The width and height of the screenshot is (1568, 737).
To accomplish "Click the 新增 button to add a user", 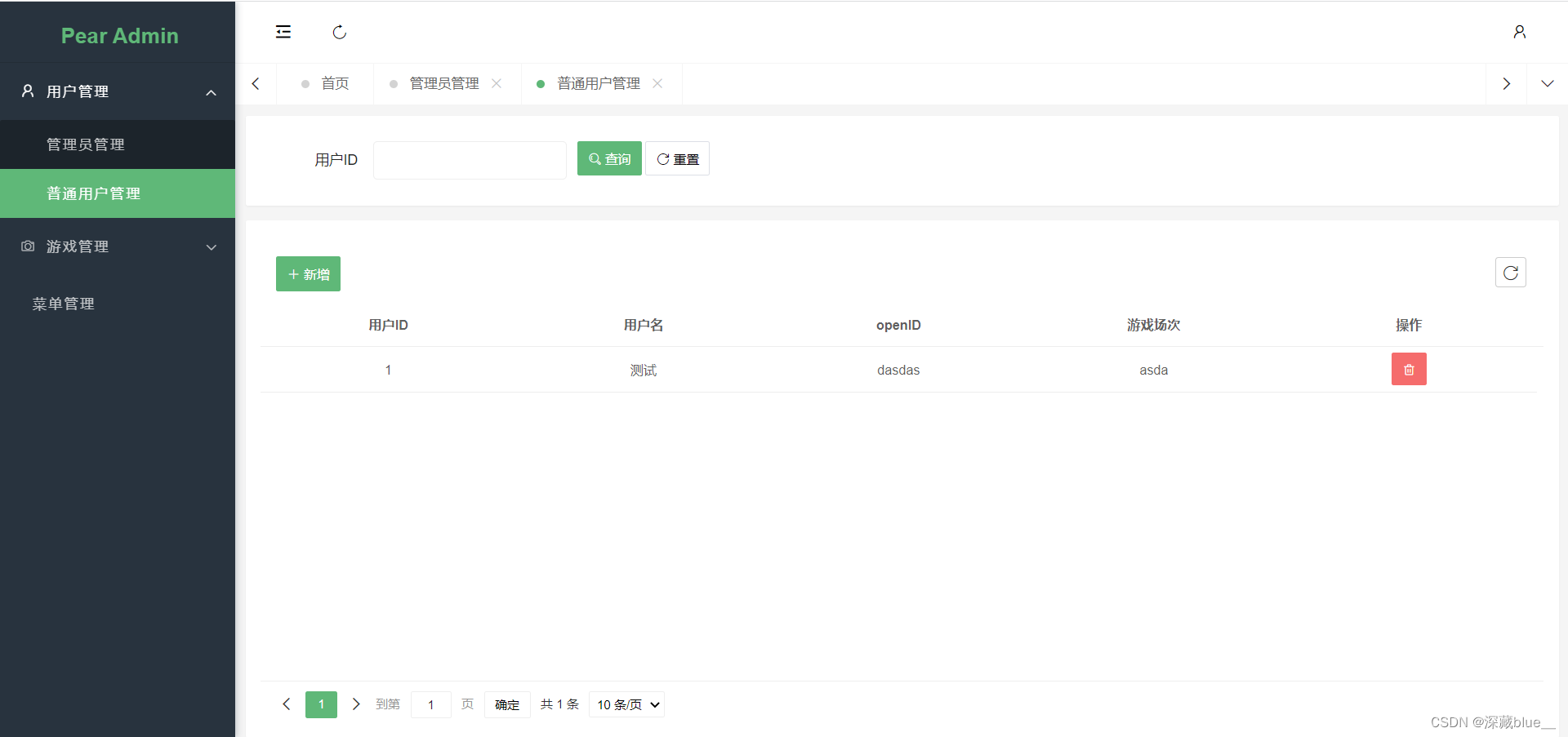I will pyautogui.click(x=308, y=273).
